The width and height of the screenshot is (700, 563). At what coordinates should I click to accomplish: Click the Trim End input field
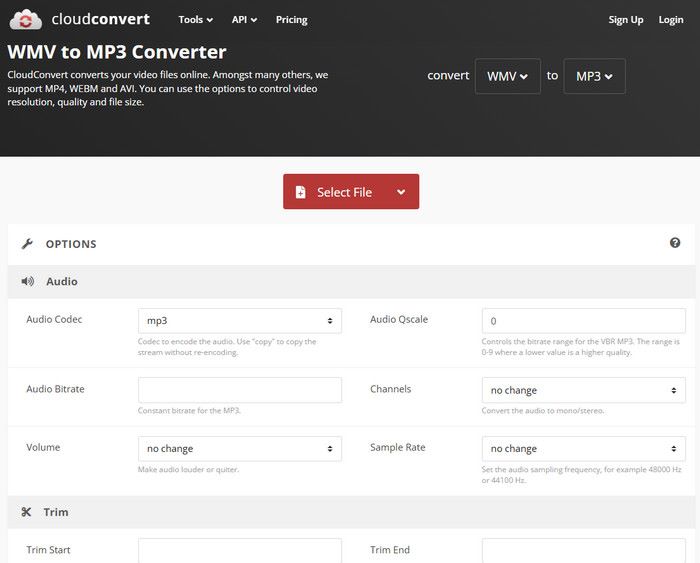point(583,550)
